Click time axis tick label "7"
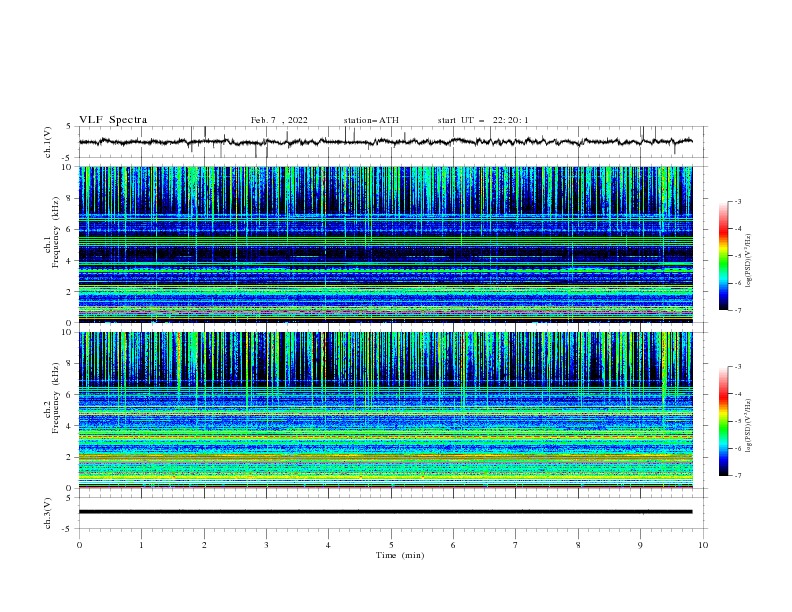This screenshot has width=792, height=612. click(x=516, y=545)
